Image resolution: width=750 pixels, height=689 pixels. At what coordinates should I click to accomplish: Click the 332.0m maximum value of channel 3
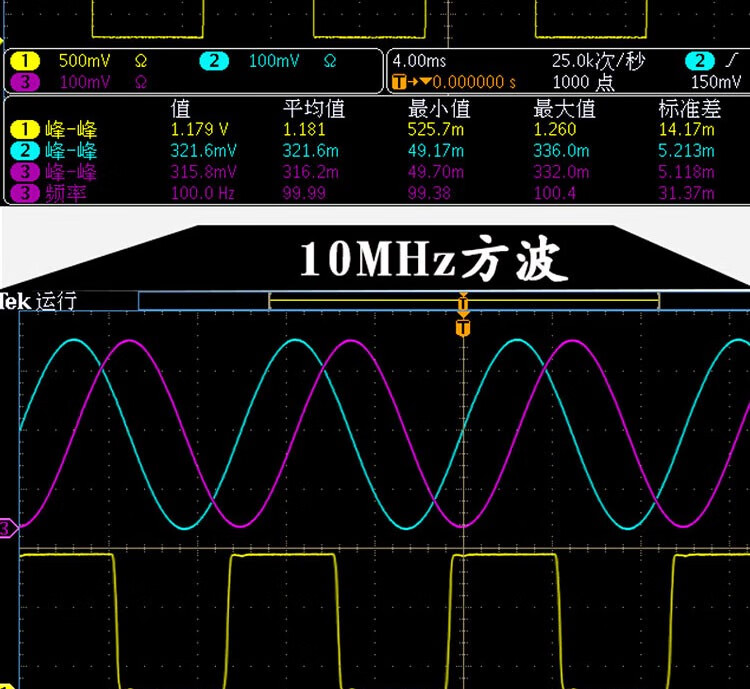coord(561,172)
